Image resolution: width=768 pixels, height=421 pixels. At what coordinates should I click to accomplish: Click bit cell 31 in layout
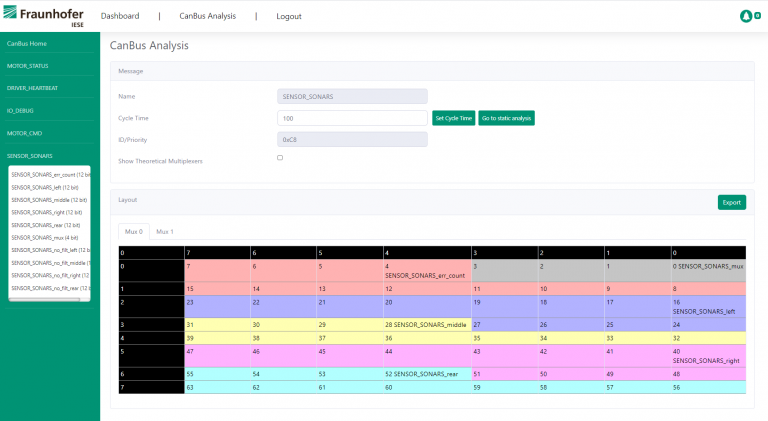point(217,325)
